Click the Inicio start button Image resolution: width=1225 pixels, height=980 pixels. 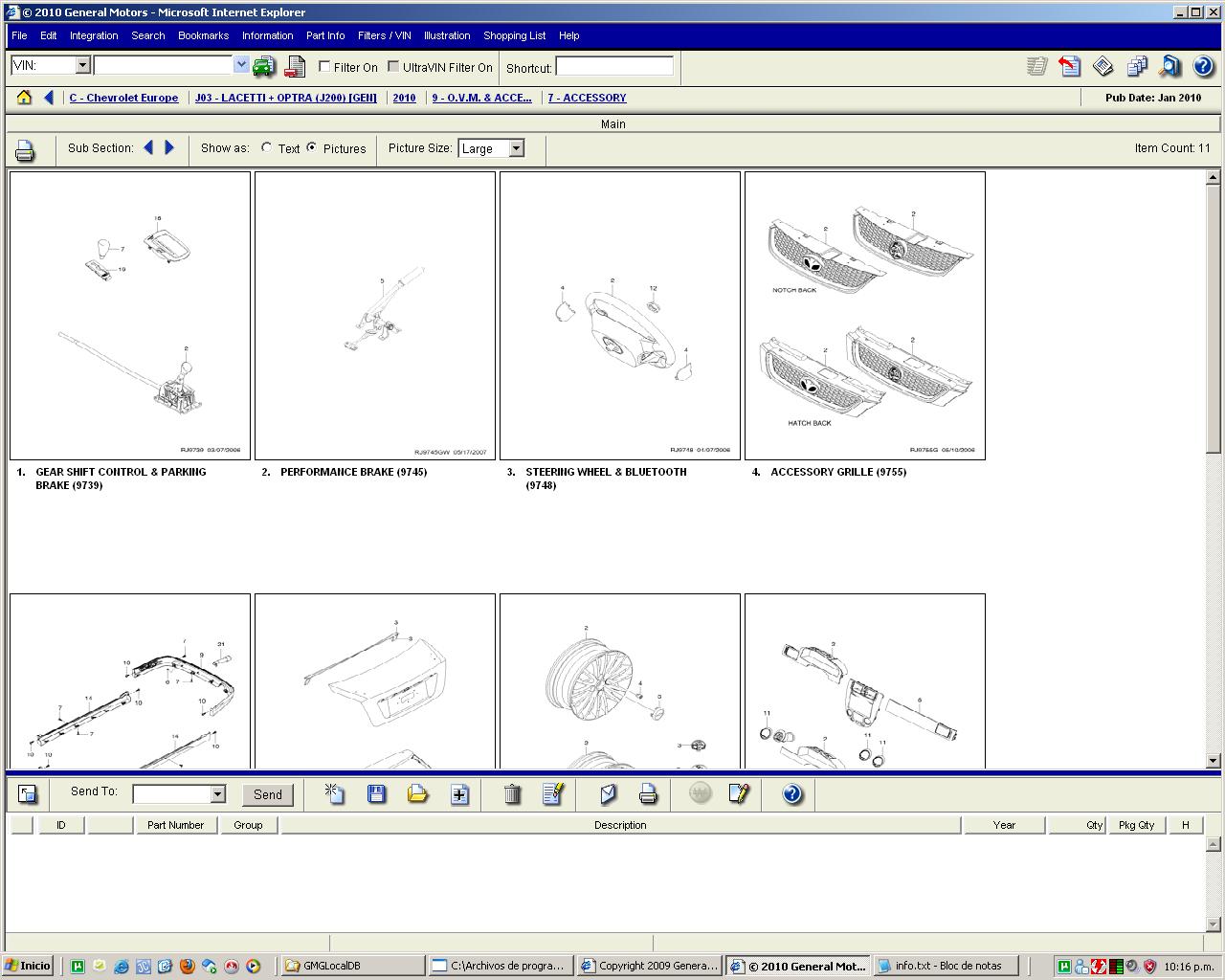tap(29, 966)
